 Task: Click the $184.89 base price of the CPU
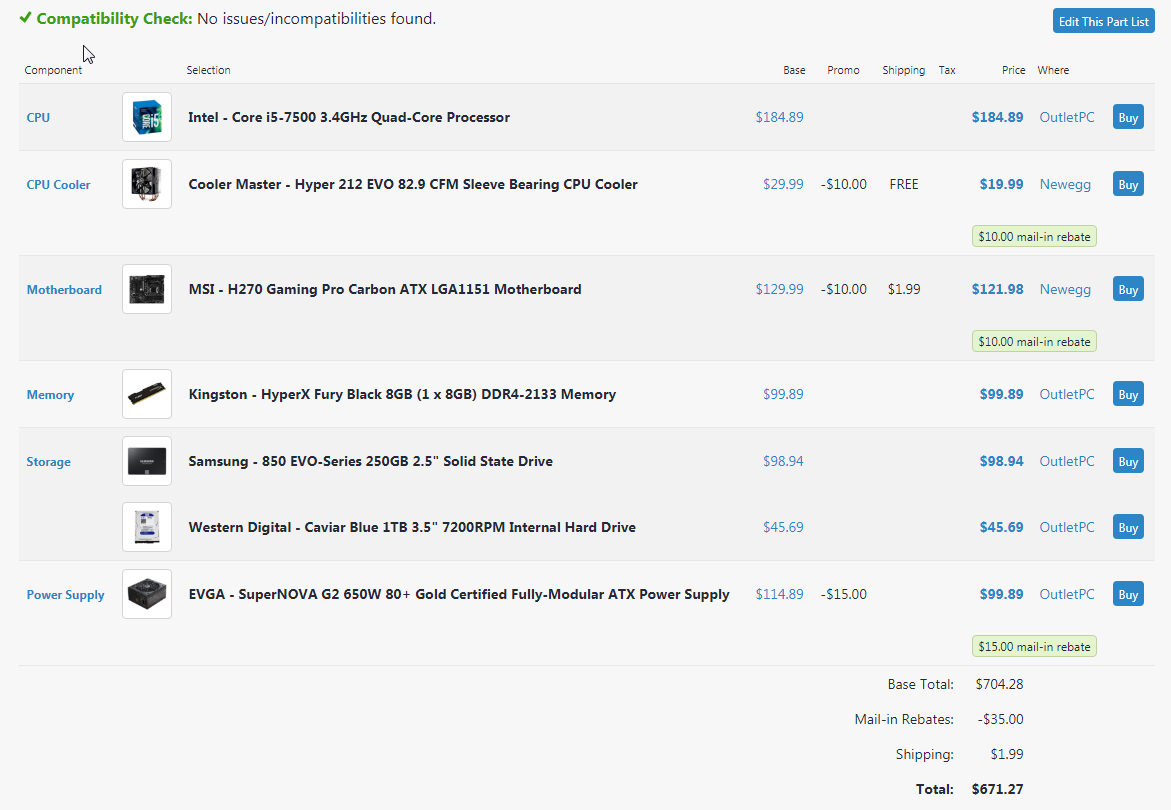tap(780, 117)
